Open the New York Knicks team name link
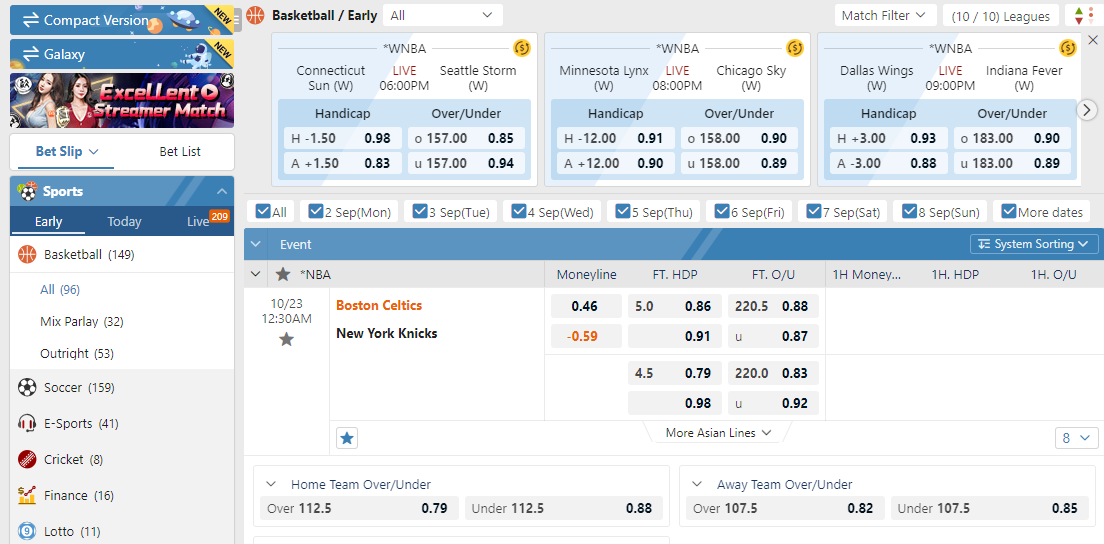This screenshot has width=1104, height=544. 387,333
